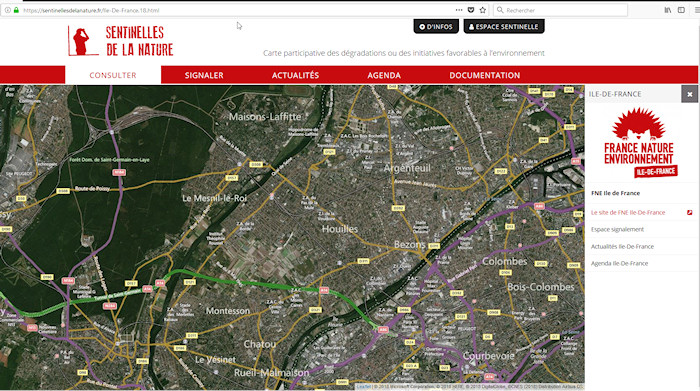Open the external link icon beside FNE site
The height and width of the screenshot is (391, 700).
[690, 212]
